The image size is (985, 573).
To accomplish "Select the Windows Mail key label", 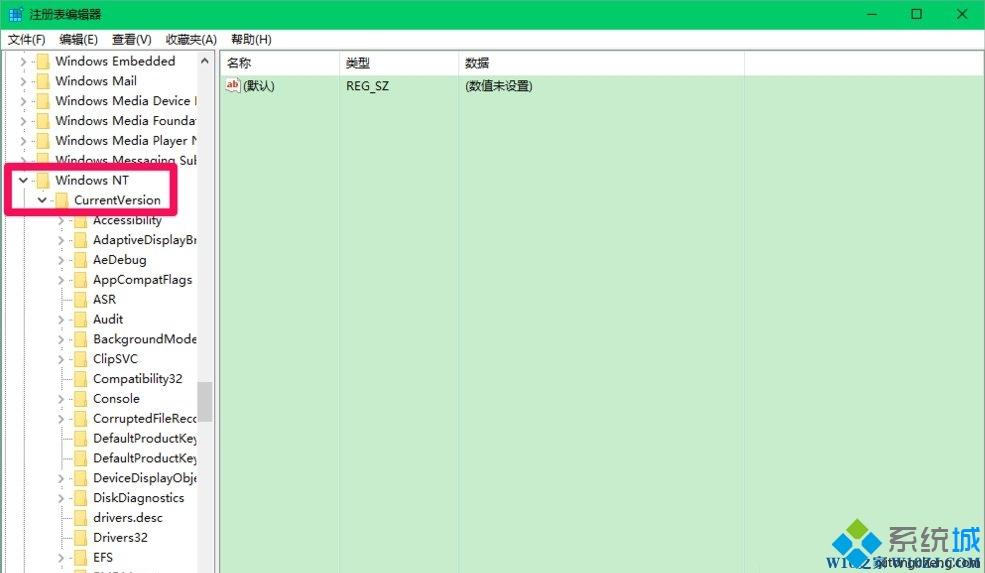I will coord(96,81).
